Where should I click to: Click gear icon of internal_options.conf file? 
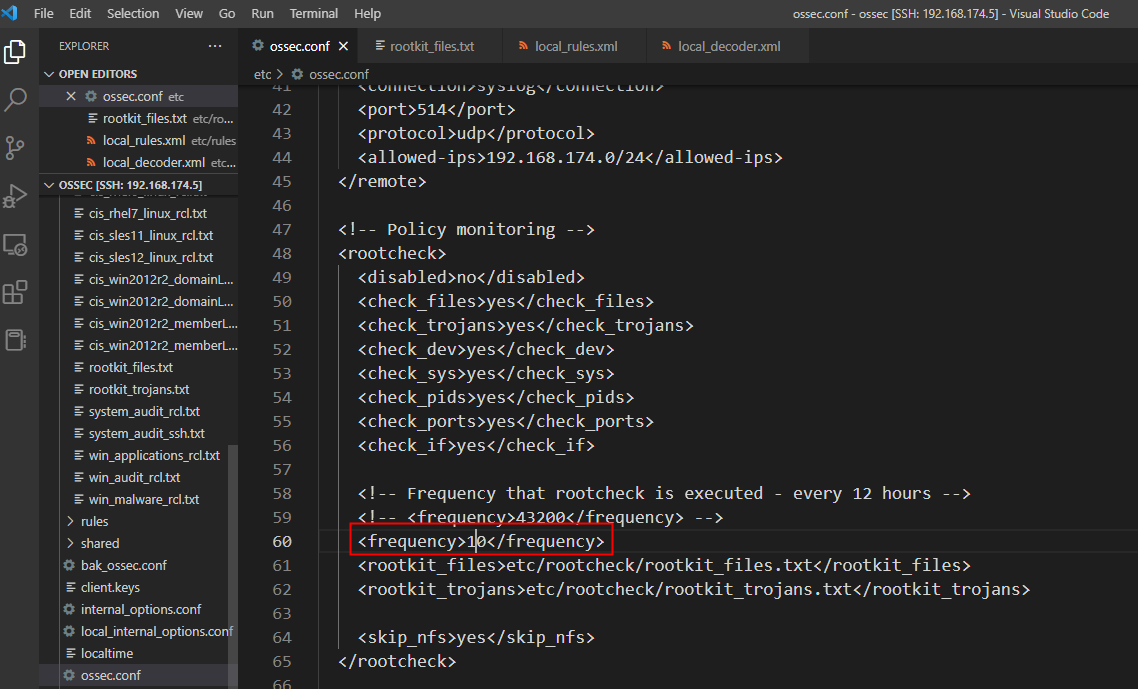[x=69, y=609]
